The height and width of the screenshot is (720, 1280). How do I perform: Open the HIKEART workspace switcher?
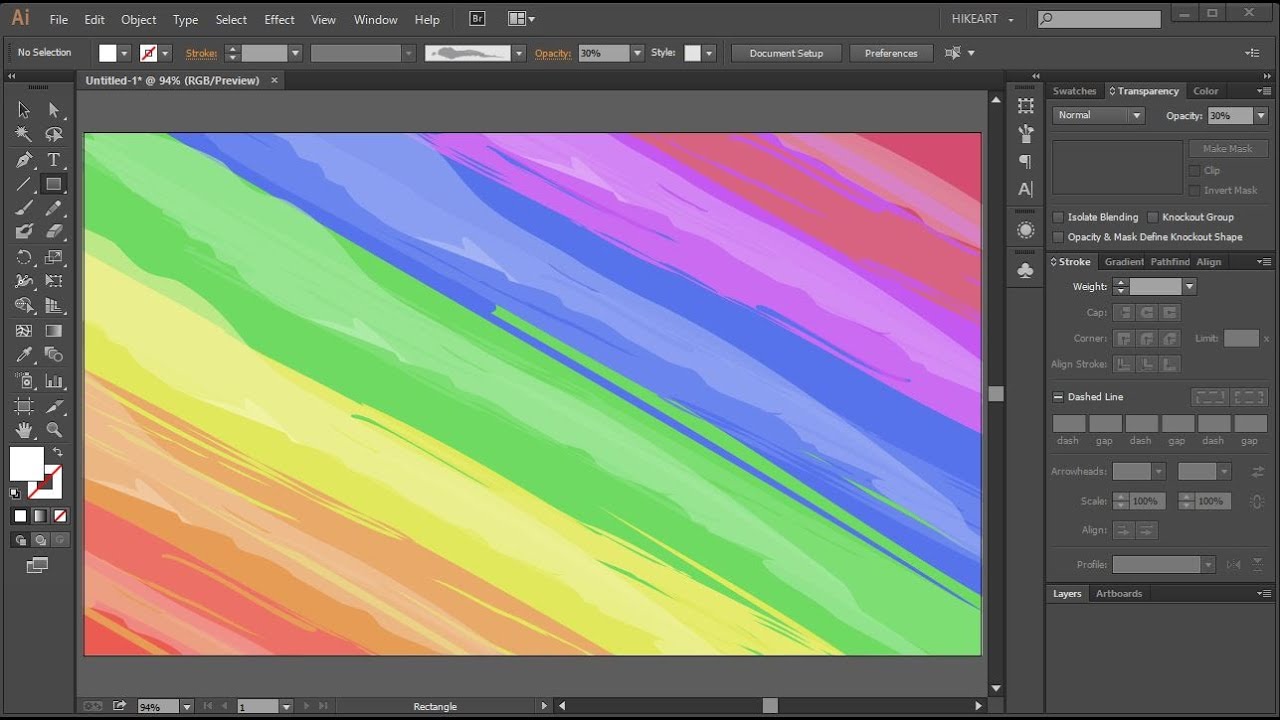982,19
